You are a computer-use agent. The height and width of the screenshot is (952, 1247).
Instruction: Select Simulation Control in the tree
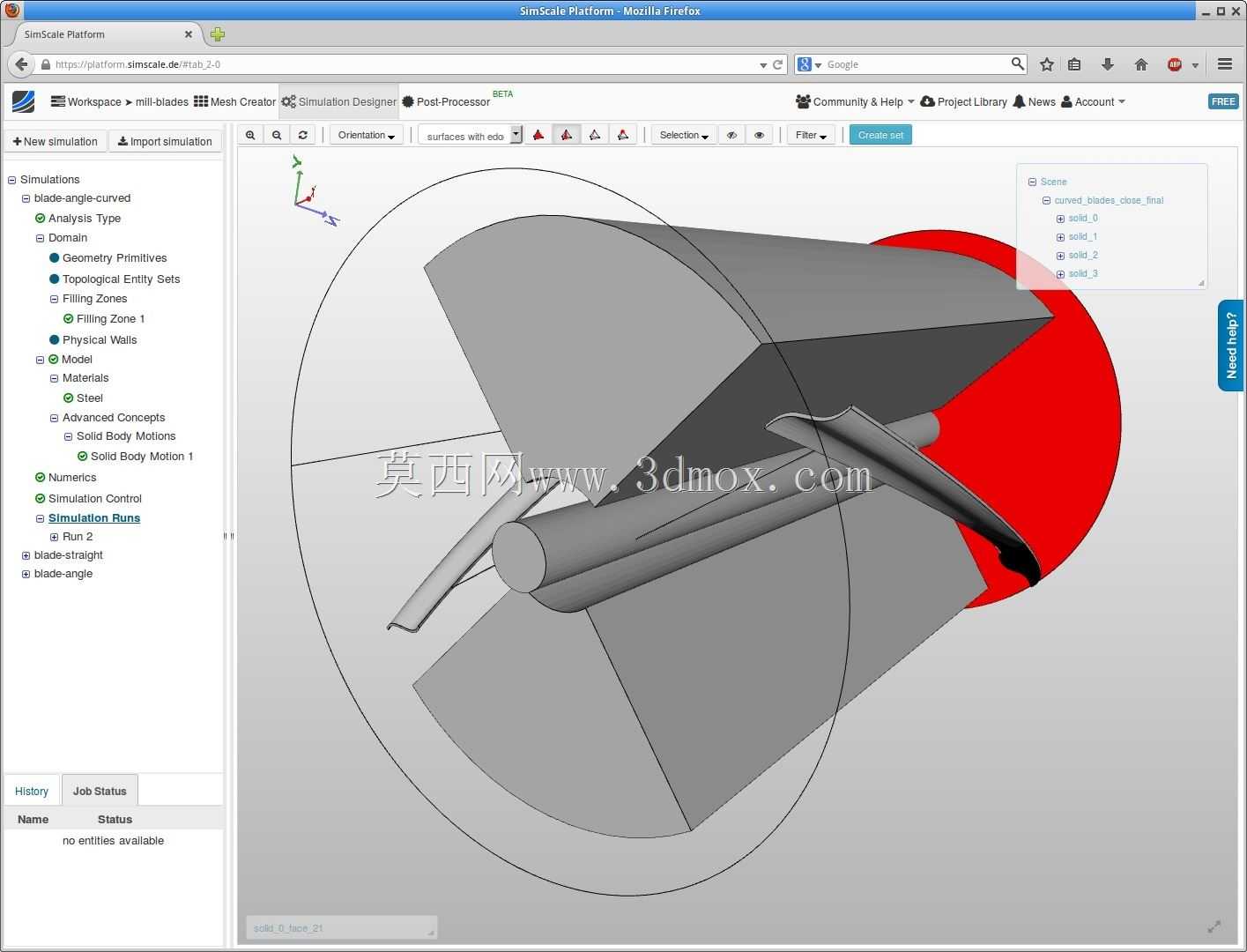click(95, 499)
